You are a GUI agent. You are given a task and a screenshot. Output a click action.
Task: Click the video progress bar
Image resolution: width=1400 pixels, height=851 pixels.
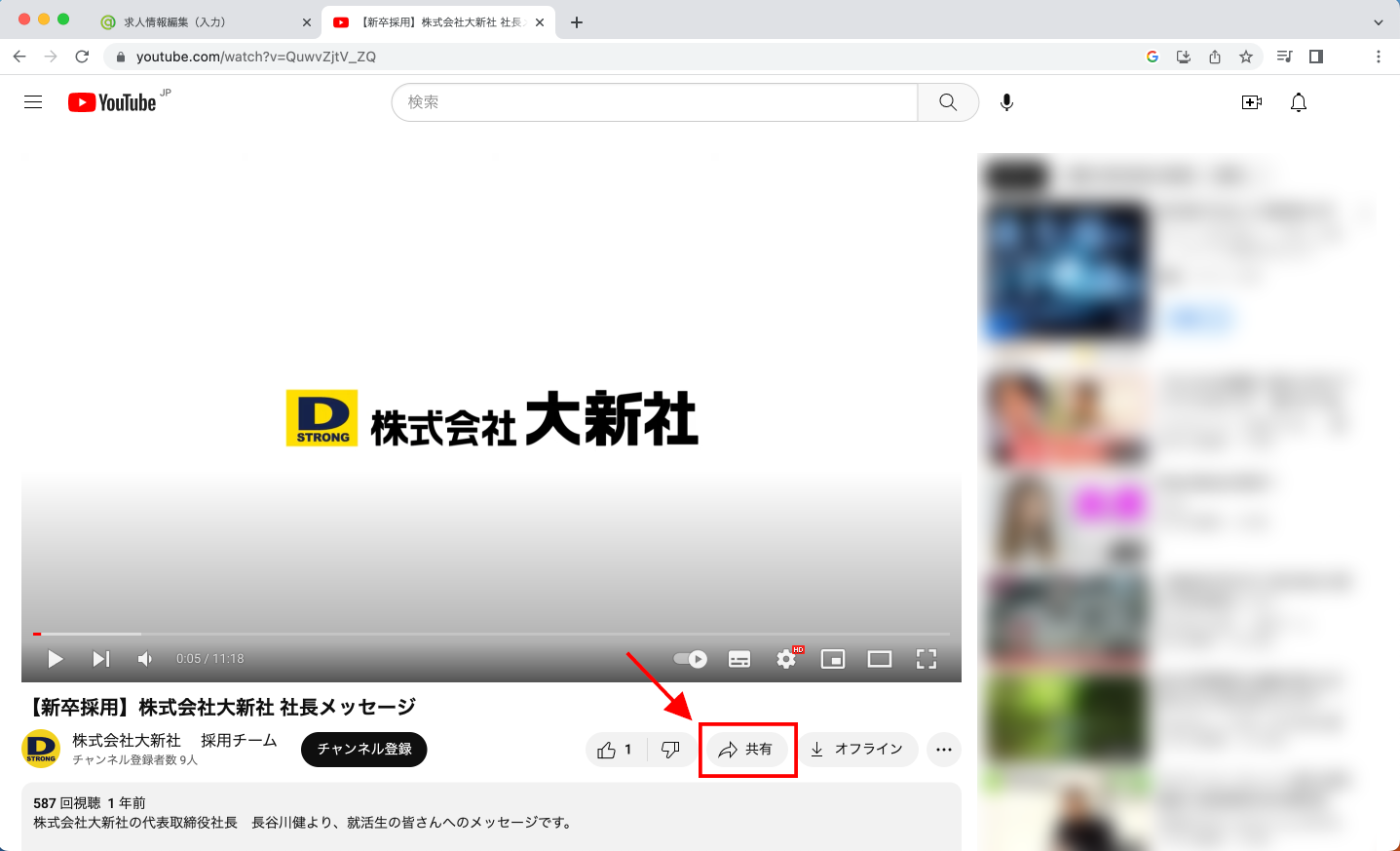[x=491, y=634]
